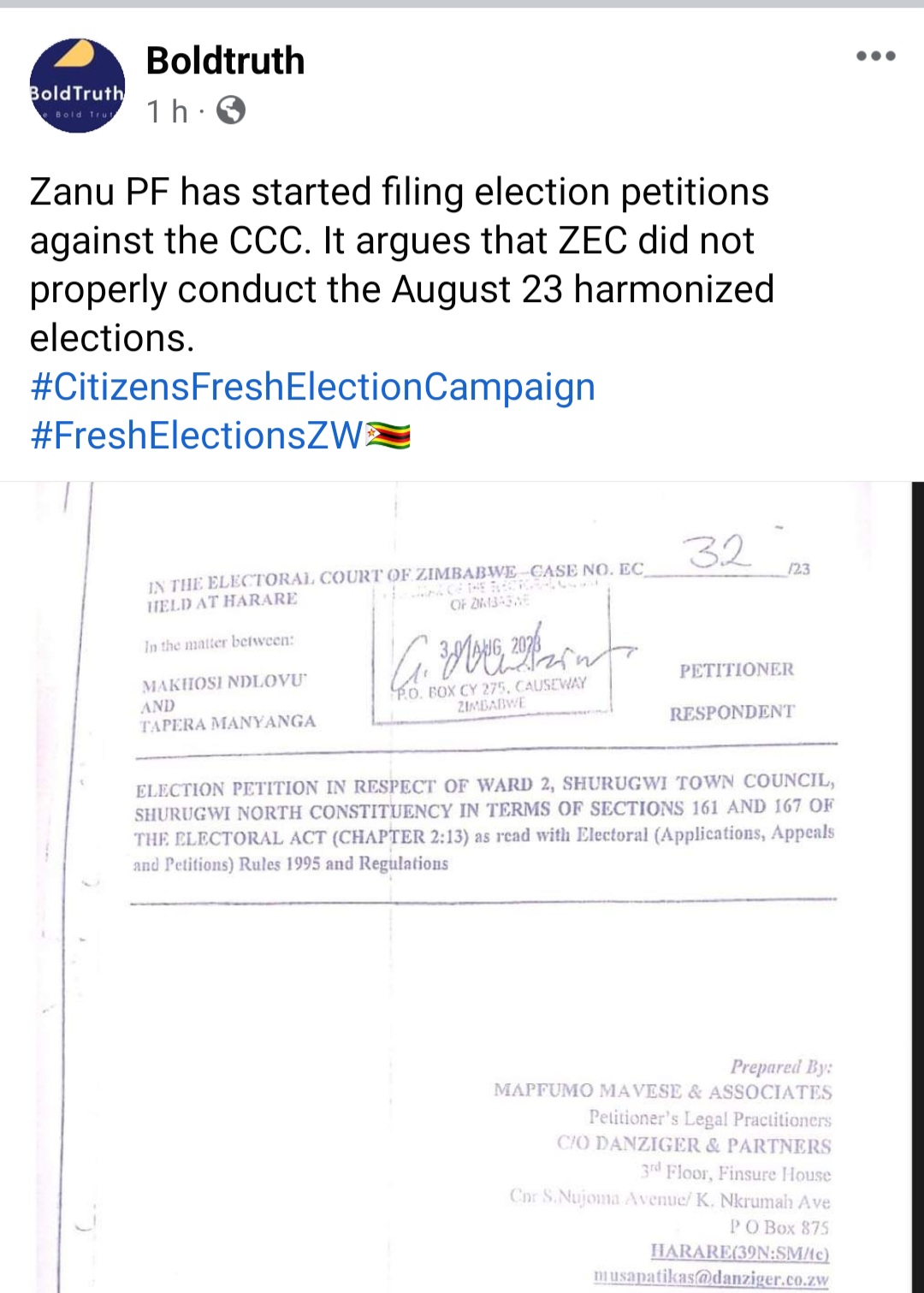This screenshot has height=1293, width=924.
Task: Click the post text about Zanu PF petitions
Action: pyautogui.click(x=401, y=264)
